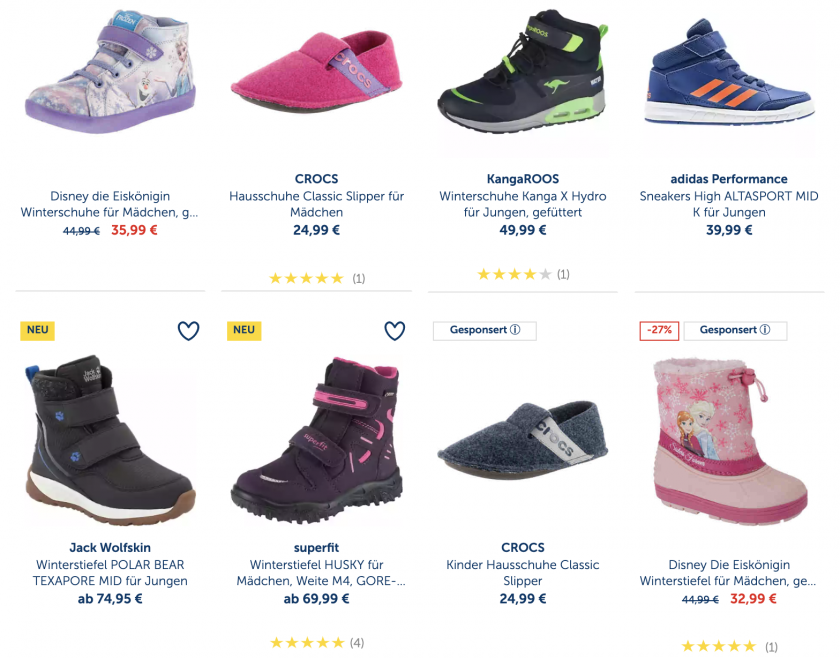Click the star rating under superfit boot
The width and height of the screenshot is (840, 658).
point(306,643)
